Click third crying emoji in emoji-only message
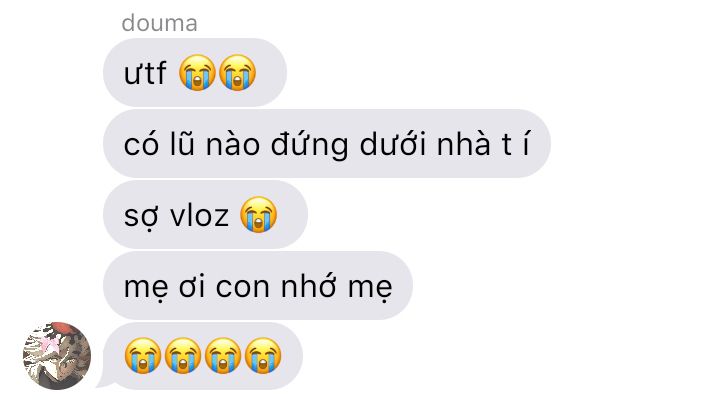Viewport: 719px width, 403px height. [223, 356]
